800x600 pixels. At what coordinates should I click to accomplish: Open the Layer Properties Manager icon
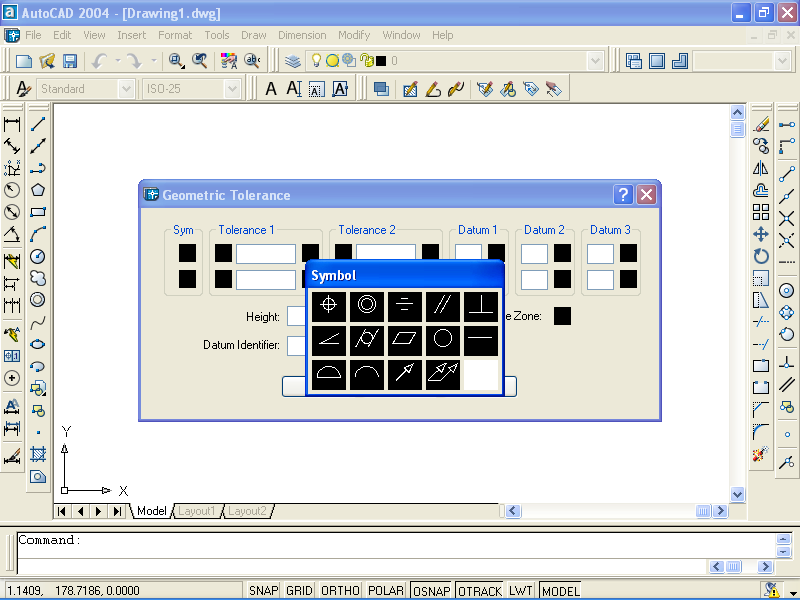point(293,61)
